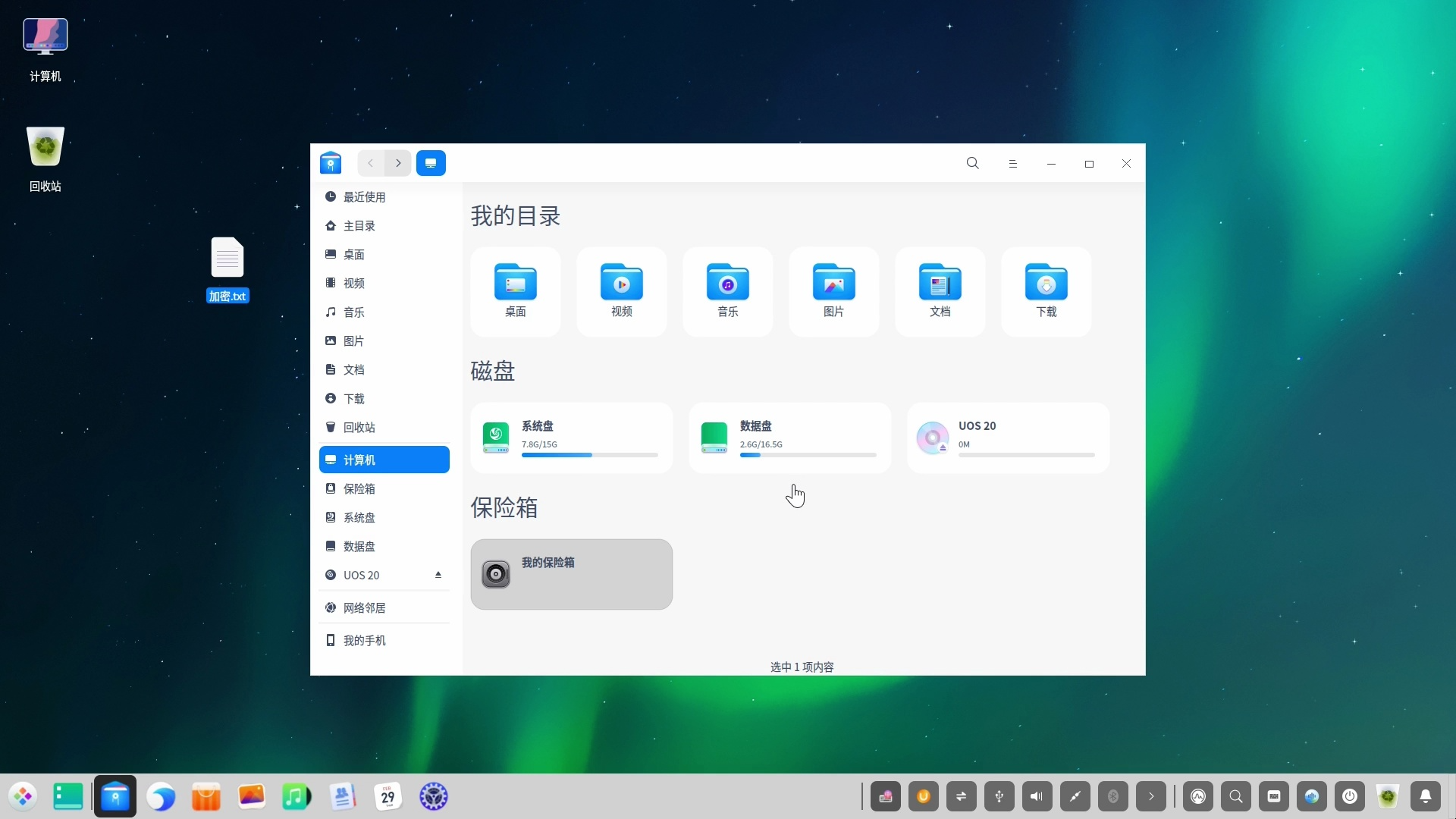Image resolution: width=1456 pixels, height=819 pixels.
Task: Select 文档 in the sidebar
Action: 384,370
